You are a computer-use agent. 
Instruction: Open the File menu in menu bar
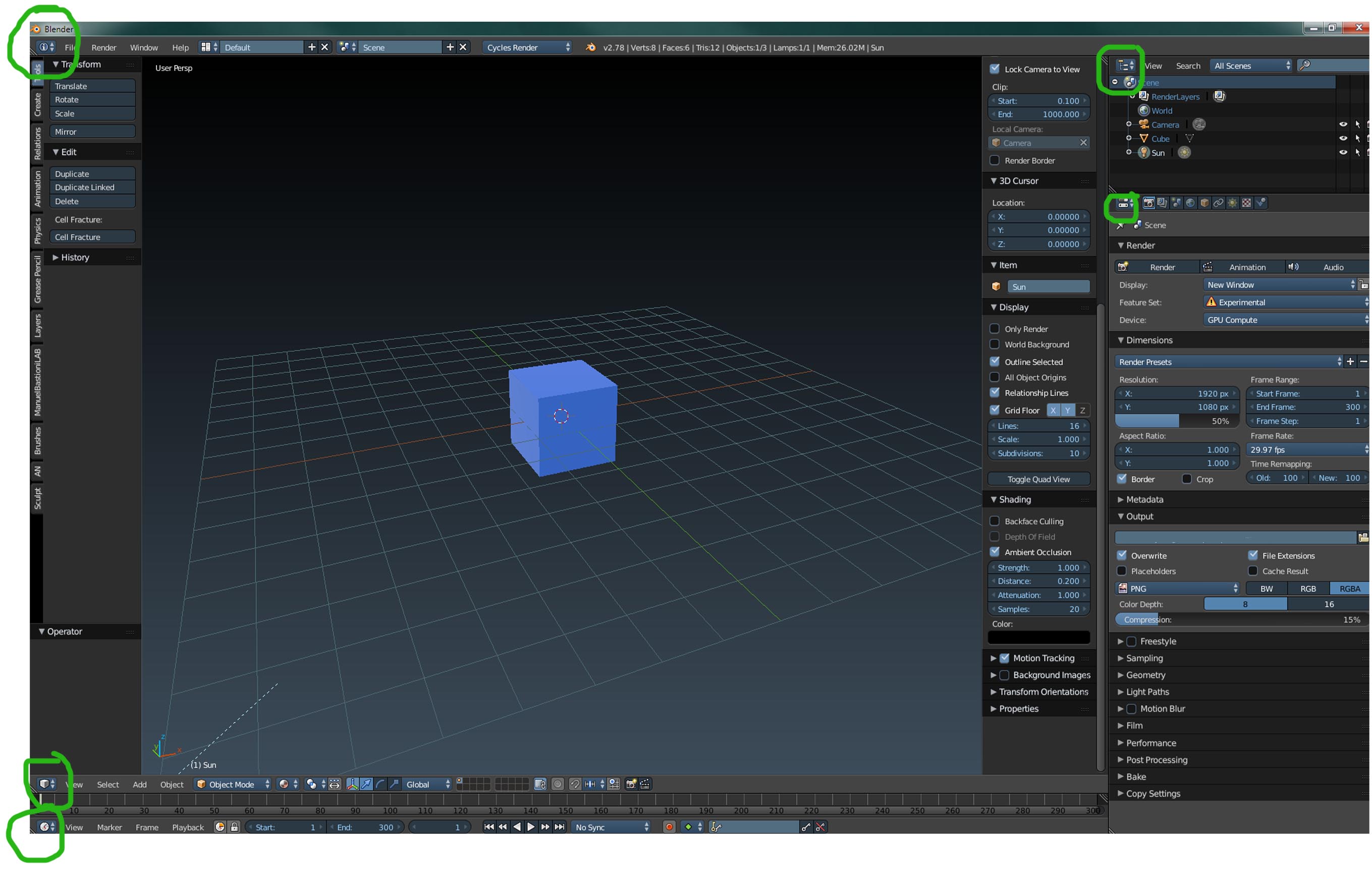point(72,47)
